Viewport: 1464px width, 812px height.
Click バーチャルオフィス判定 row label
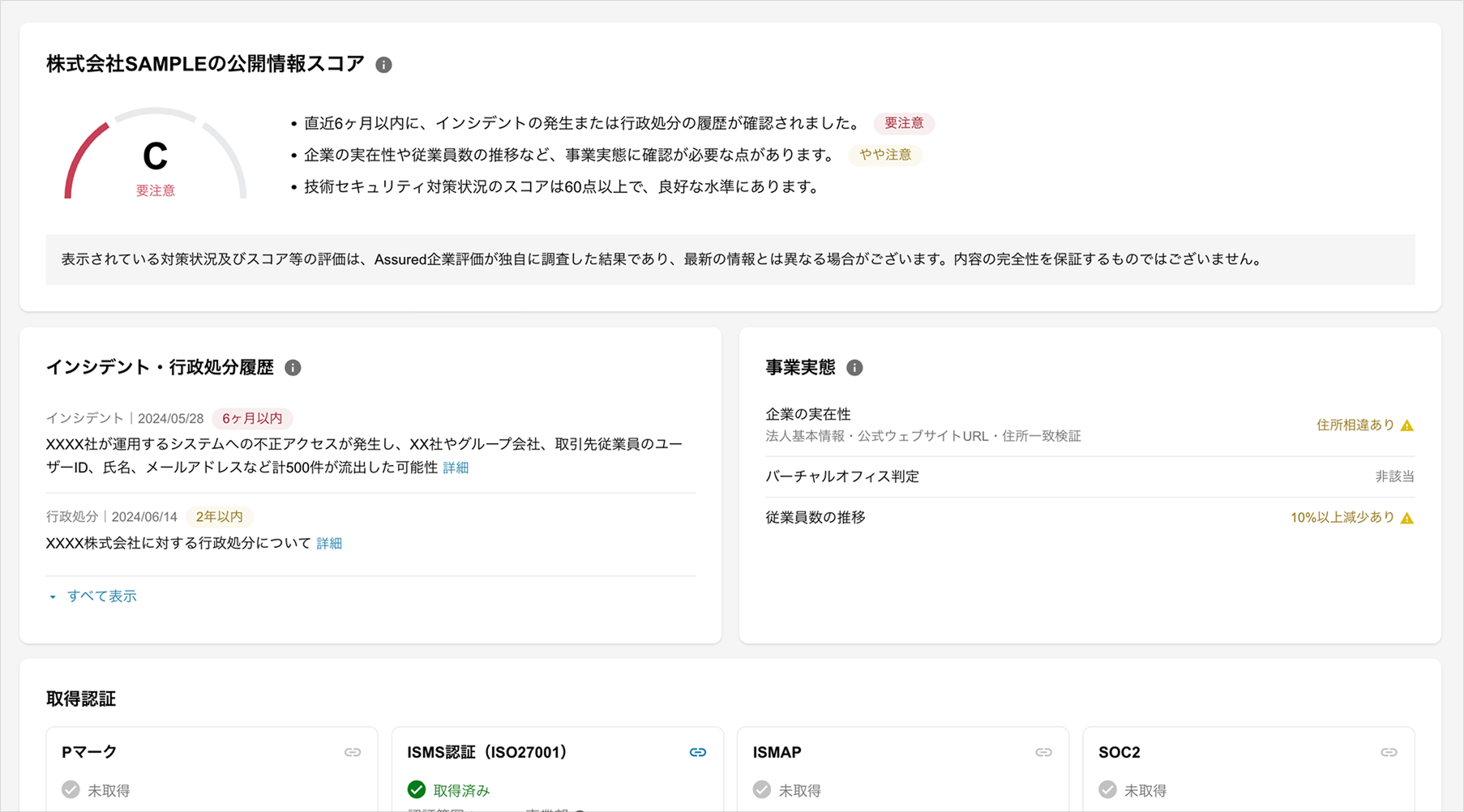pyautogui.click(x=842, y=477)
